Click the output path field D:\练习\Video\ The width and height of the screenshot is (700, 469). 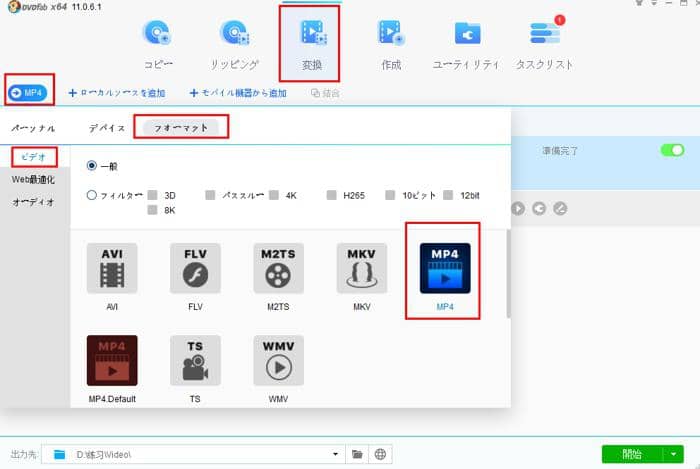click(x=193, y=454)
